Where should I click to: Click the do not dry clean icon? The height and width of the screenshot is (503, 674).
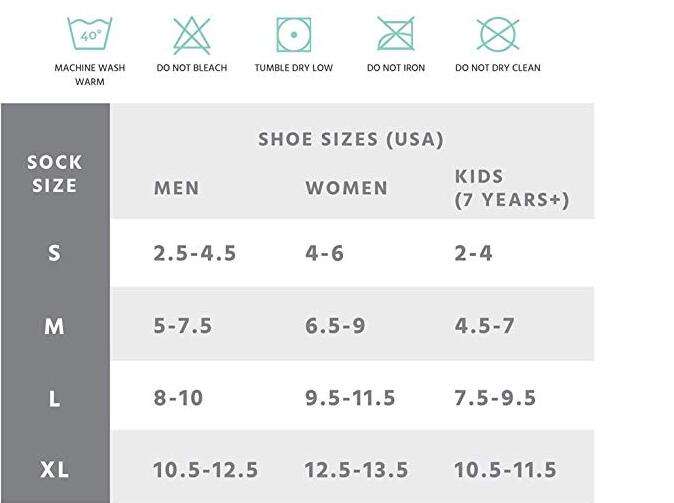[498, 34]
